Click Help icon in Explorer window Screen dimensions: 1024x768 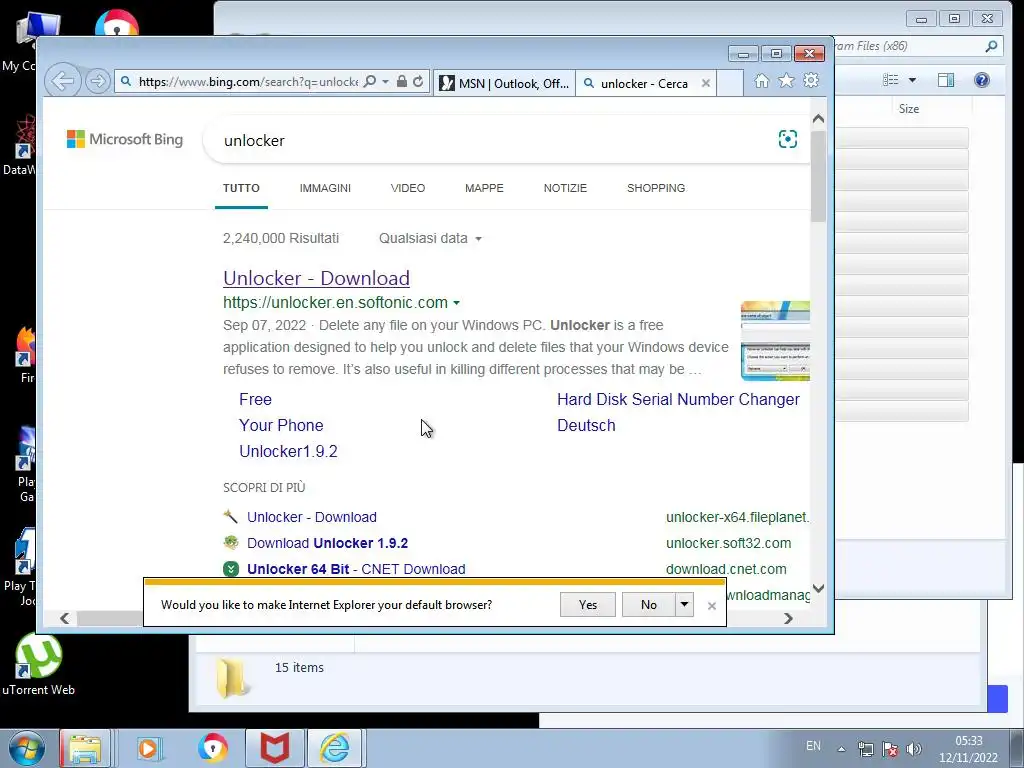(x=982, y=80)
